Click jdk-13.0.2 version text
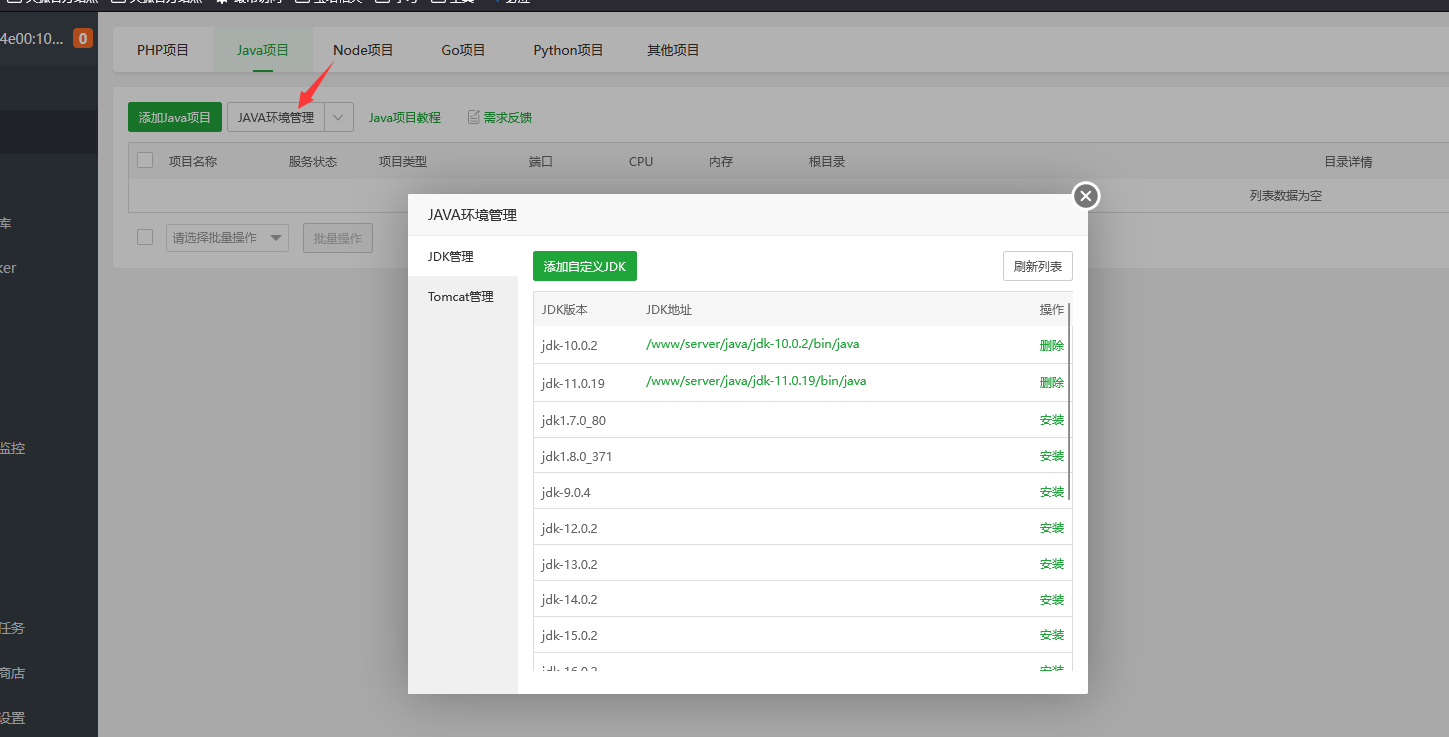This screenshot has height=737, width=1449. [569, 564]
